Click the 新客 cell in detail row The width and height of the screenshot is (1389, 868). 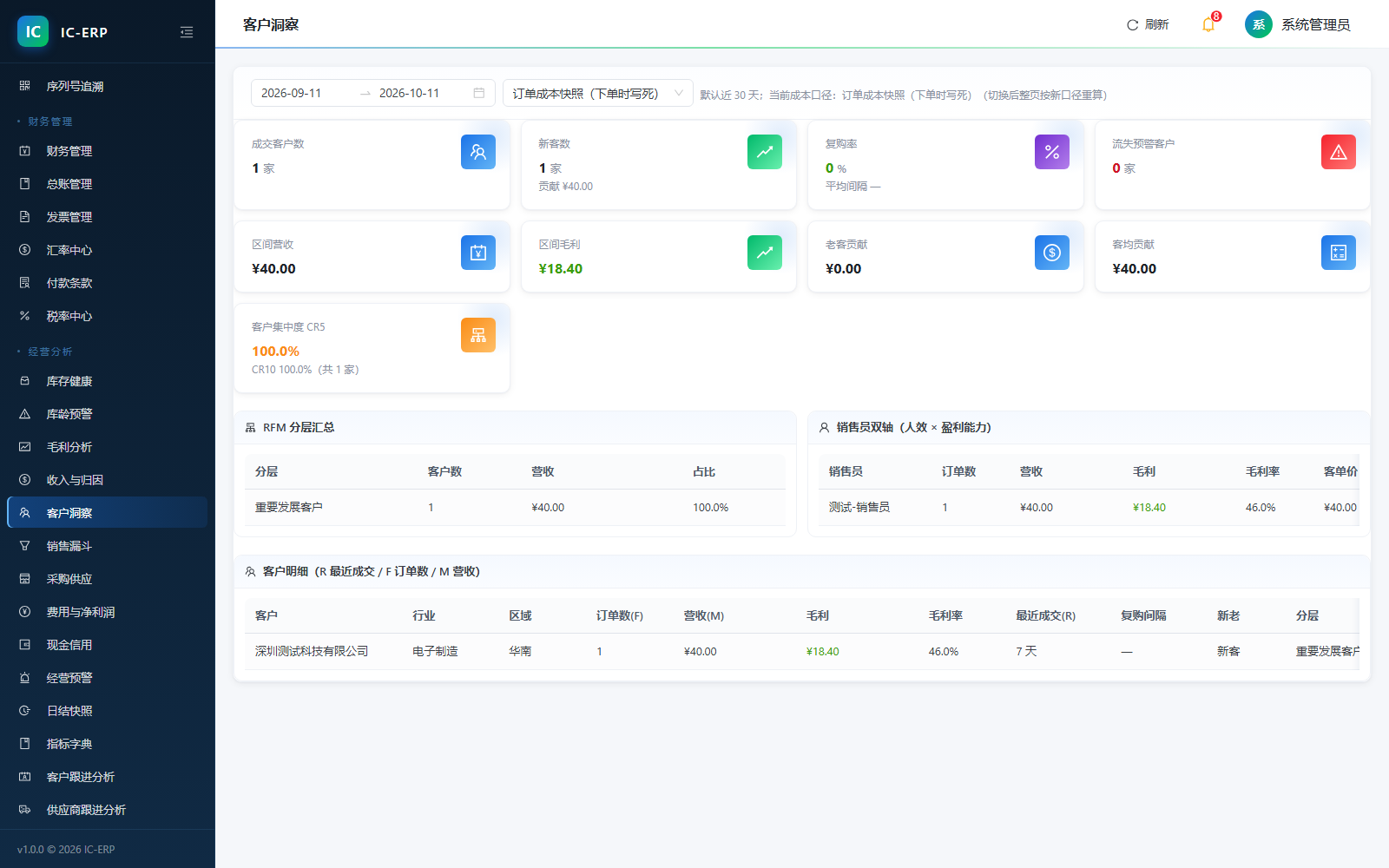point(1228,652)
